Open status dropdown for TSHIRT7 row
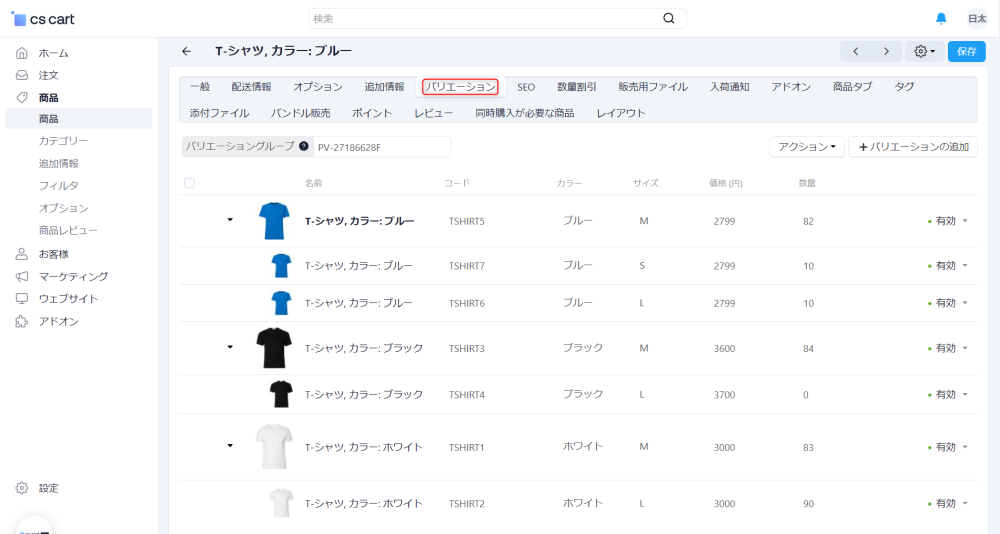This screenshot has height=534, width=1000. point(948,265)
